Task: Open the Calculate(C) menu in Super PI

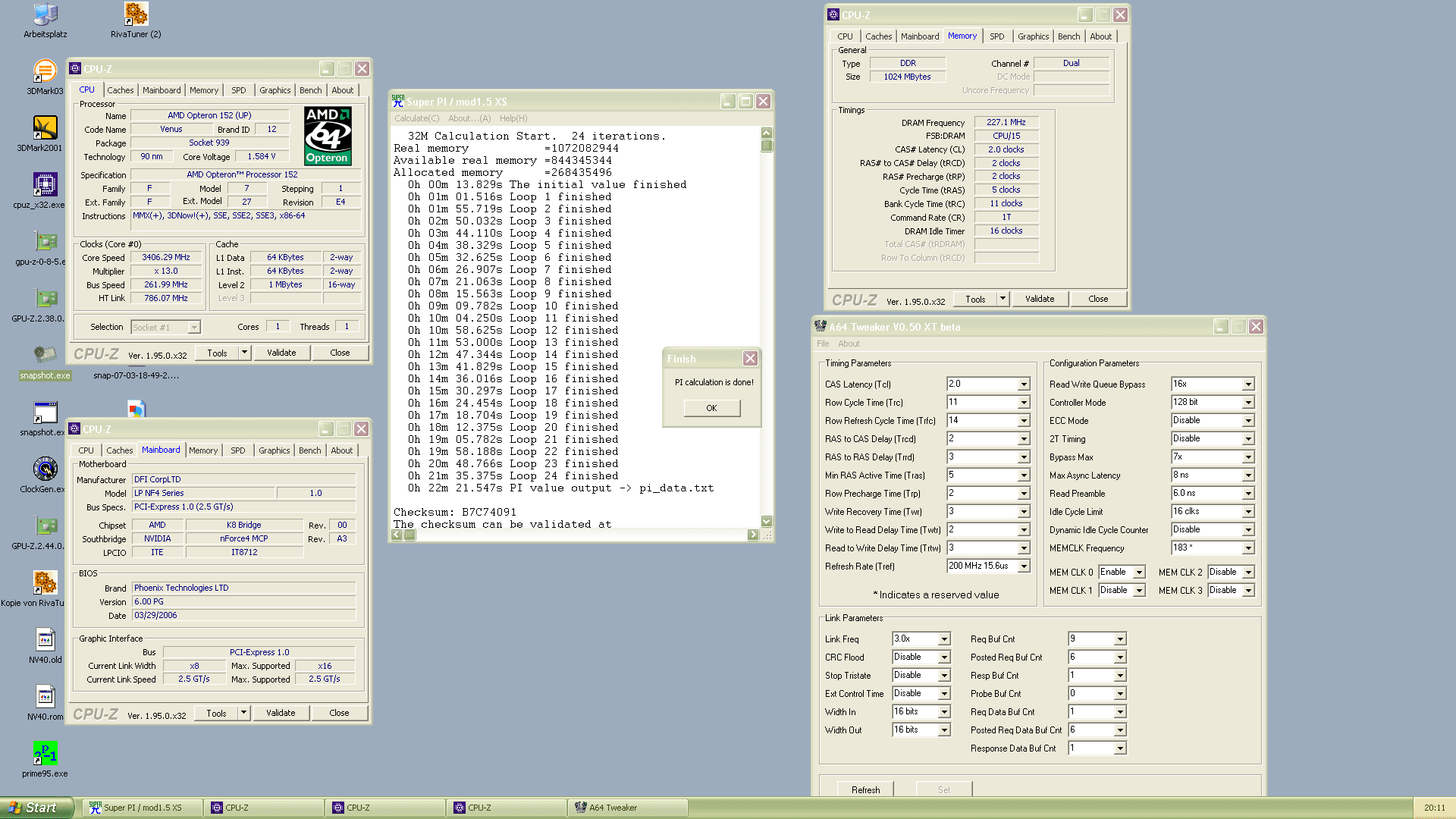Action: click(416, 118)
